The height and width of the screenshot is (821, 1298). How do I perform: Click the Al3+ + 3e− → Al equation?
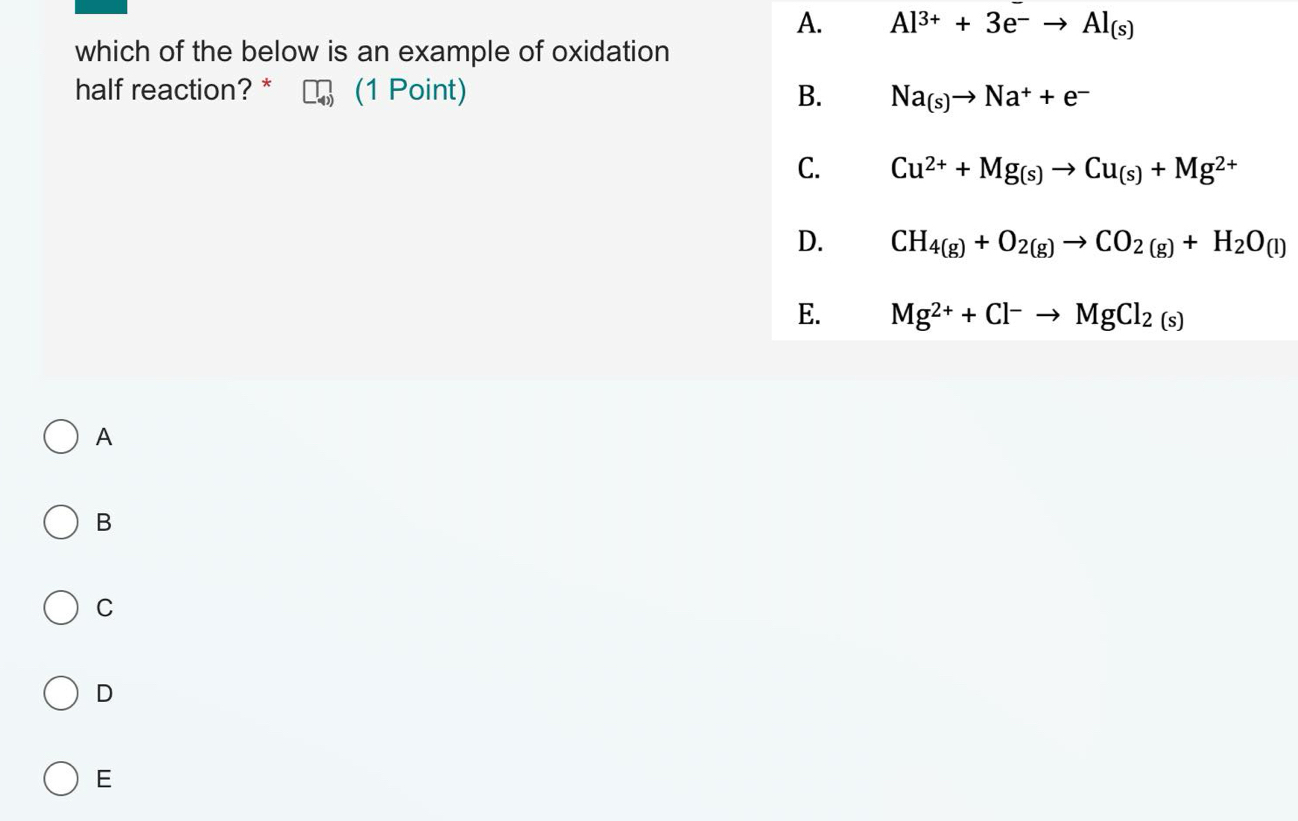(x=1011, y=25)
